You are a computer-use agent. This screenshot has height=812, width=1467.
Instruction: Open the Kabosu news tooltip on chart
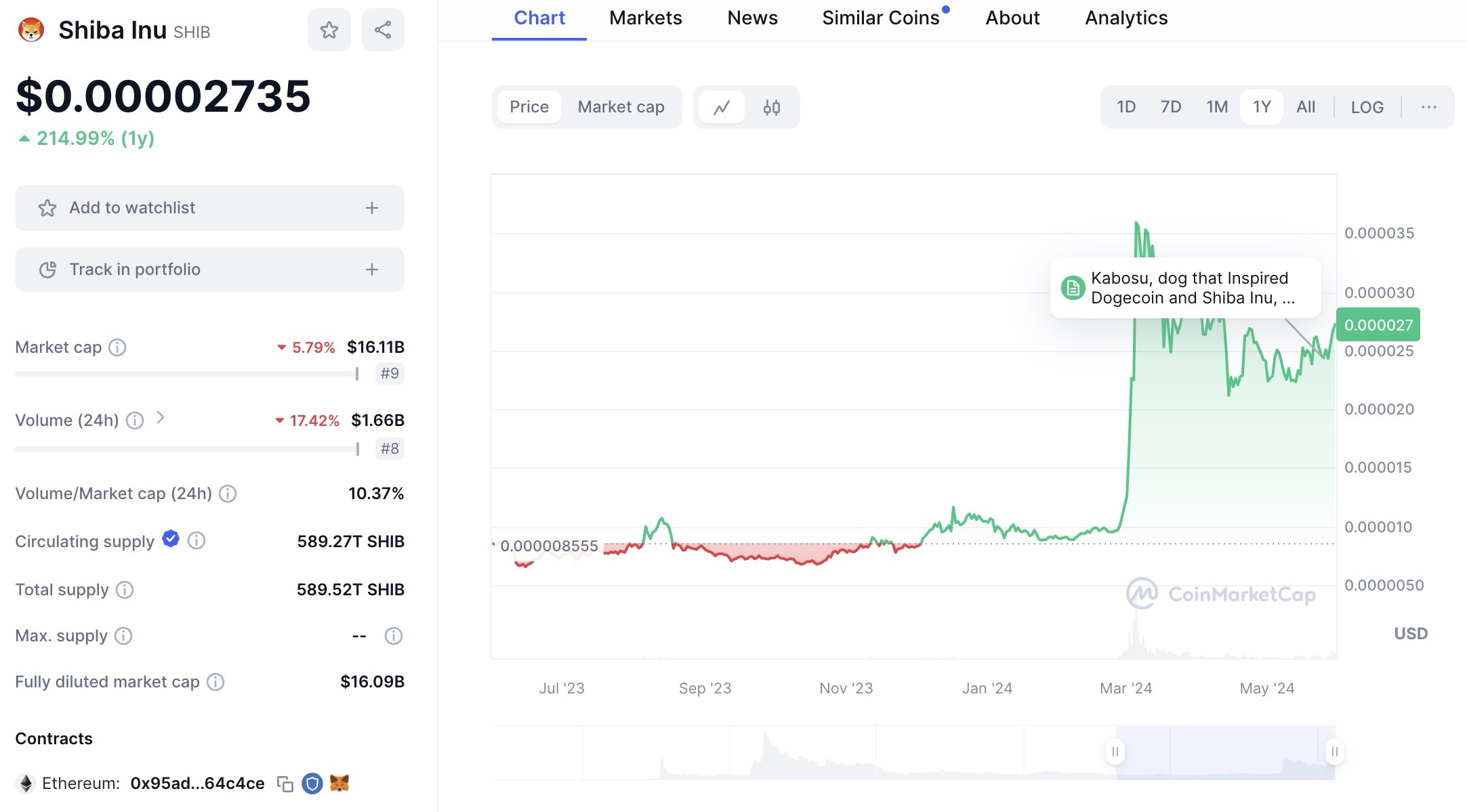coord(1185,288)
